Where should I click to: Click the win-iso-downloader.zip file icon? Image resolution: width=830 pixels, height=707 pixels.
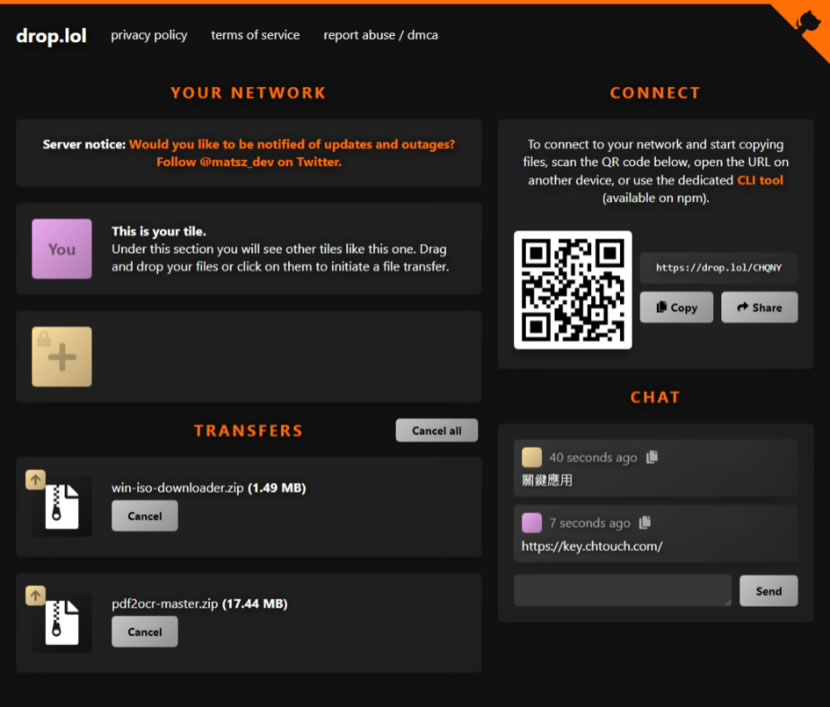pos(62,506)
